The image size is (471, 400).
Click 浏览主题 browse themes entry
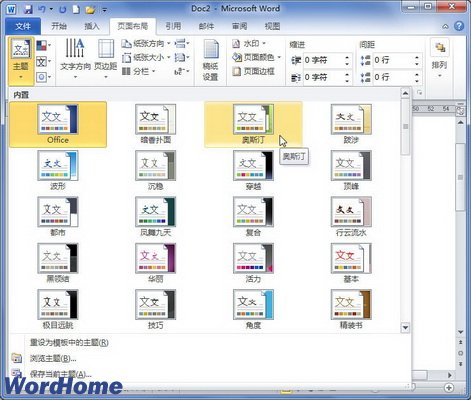(53, 359)
